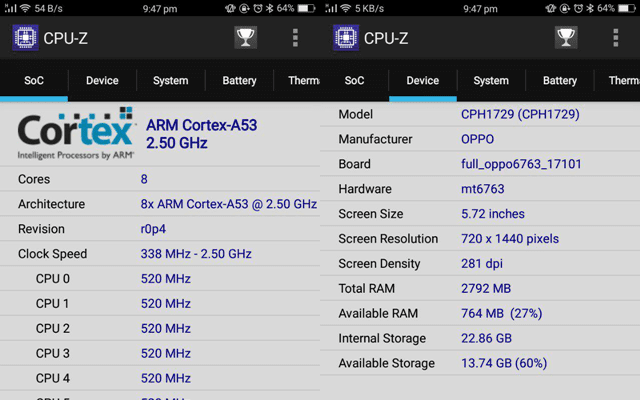Screen dimensions: 640x400
Task: Select Total RAM value 2792 MB
Action: pos(486,289)
